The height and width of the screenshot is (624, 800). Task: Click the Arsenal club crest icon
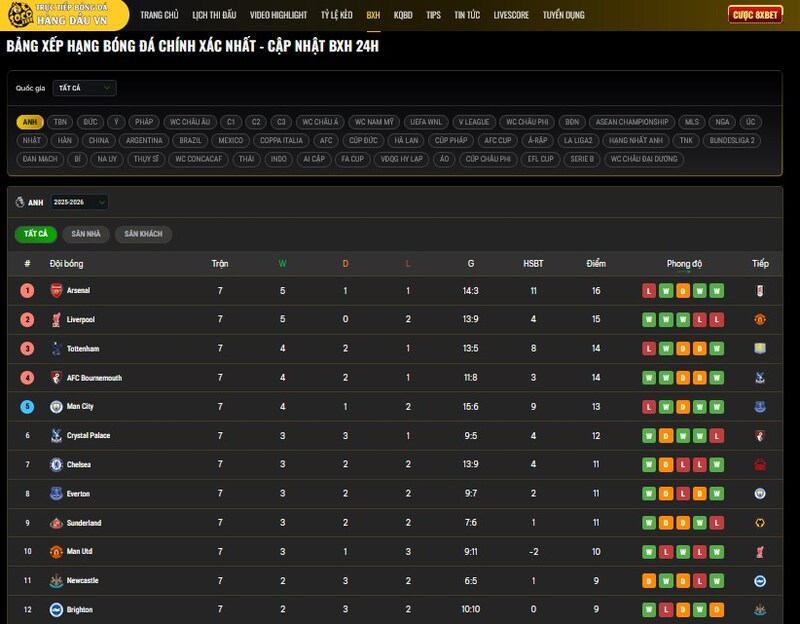56,290
